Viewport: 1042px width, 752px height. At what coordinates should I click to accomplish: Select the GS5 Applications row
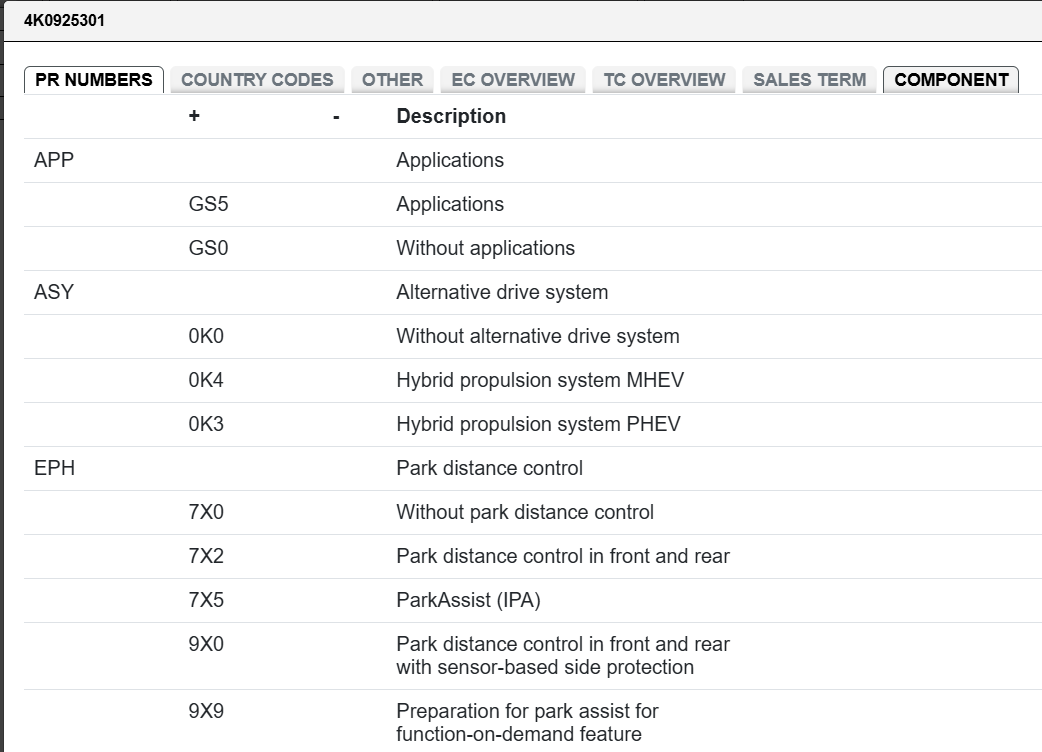(533, 204)
